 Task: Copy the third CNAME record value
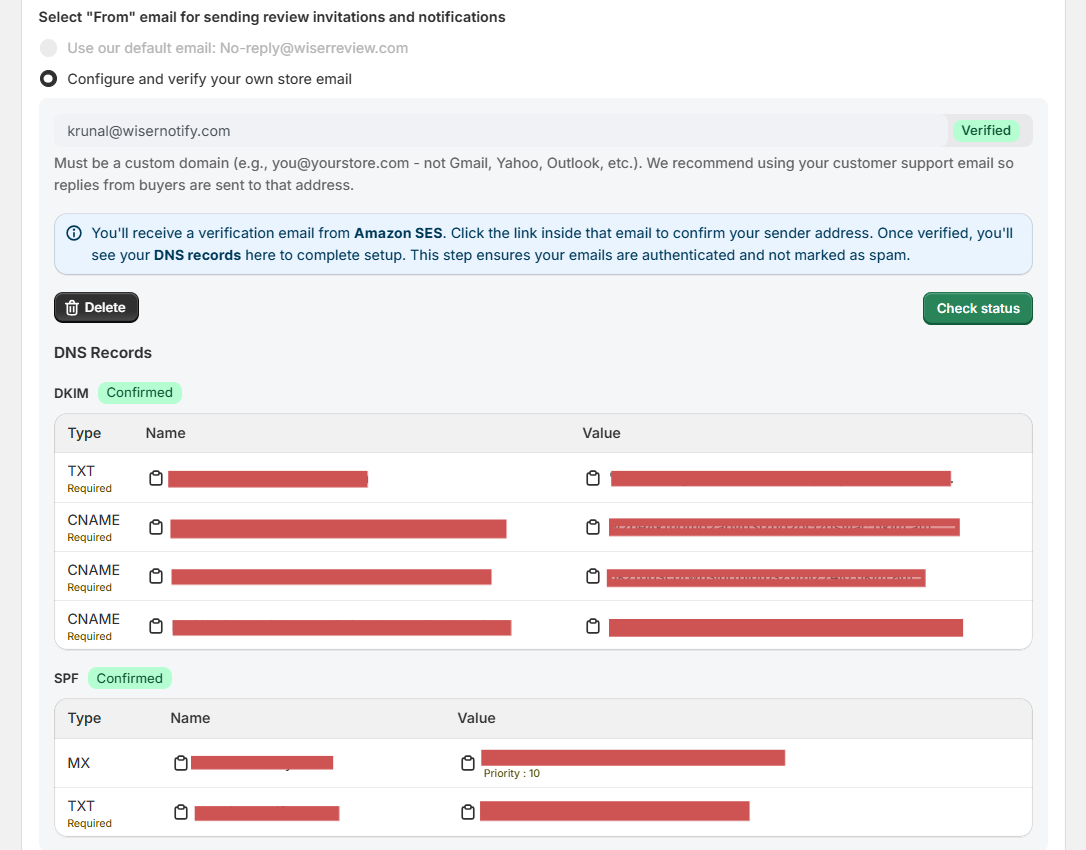tap(593, 626)
